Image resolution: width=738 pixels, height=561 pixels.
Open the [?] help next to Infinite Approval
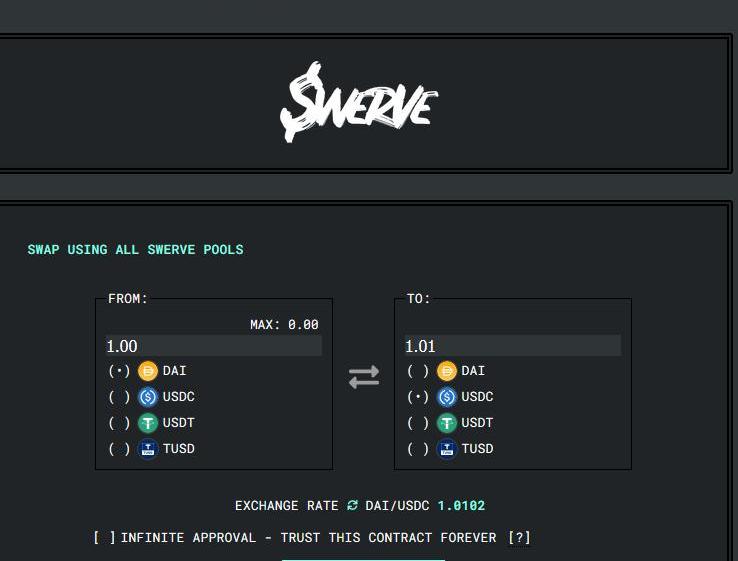tap(519, 538)
